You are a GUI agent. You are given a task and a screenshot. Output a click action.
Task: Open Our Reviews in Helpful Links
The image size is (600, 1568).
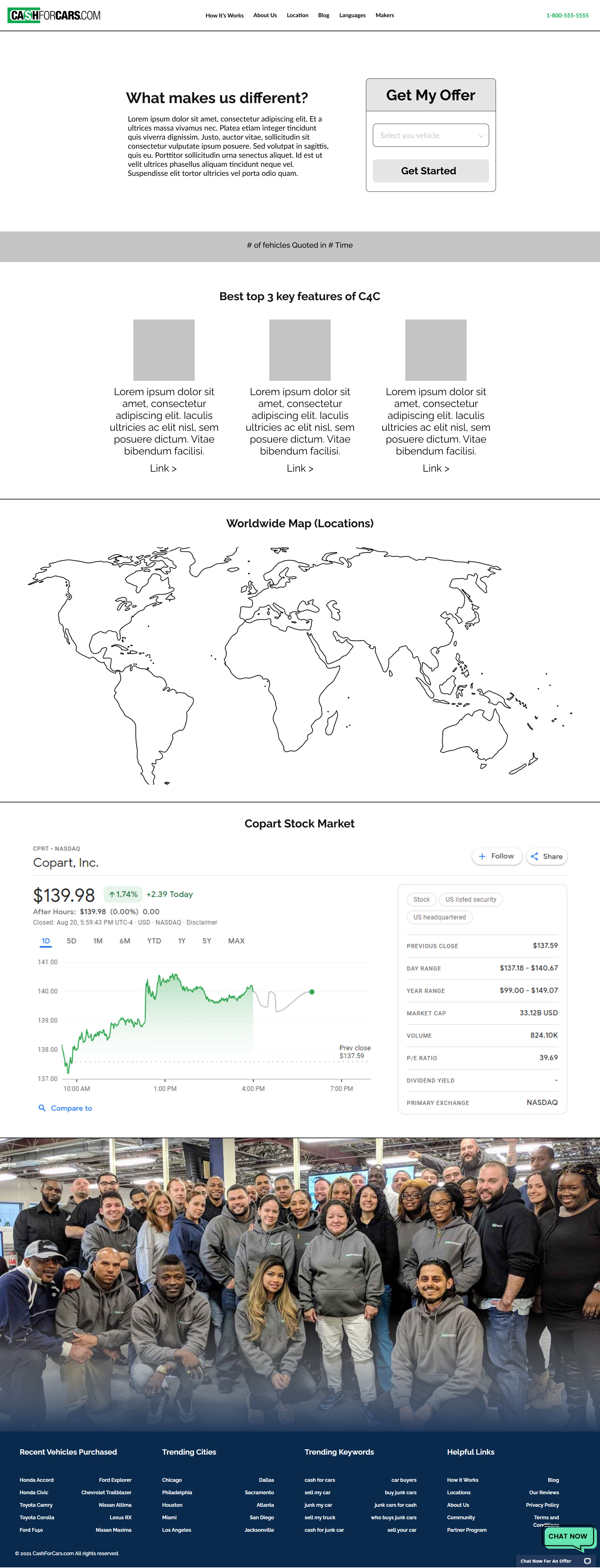544,1492
